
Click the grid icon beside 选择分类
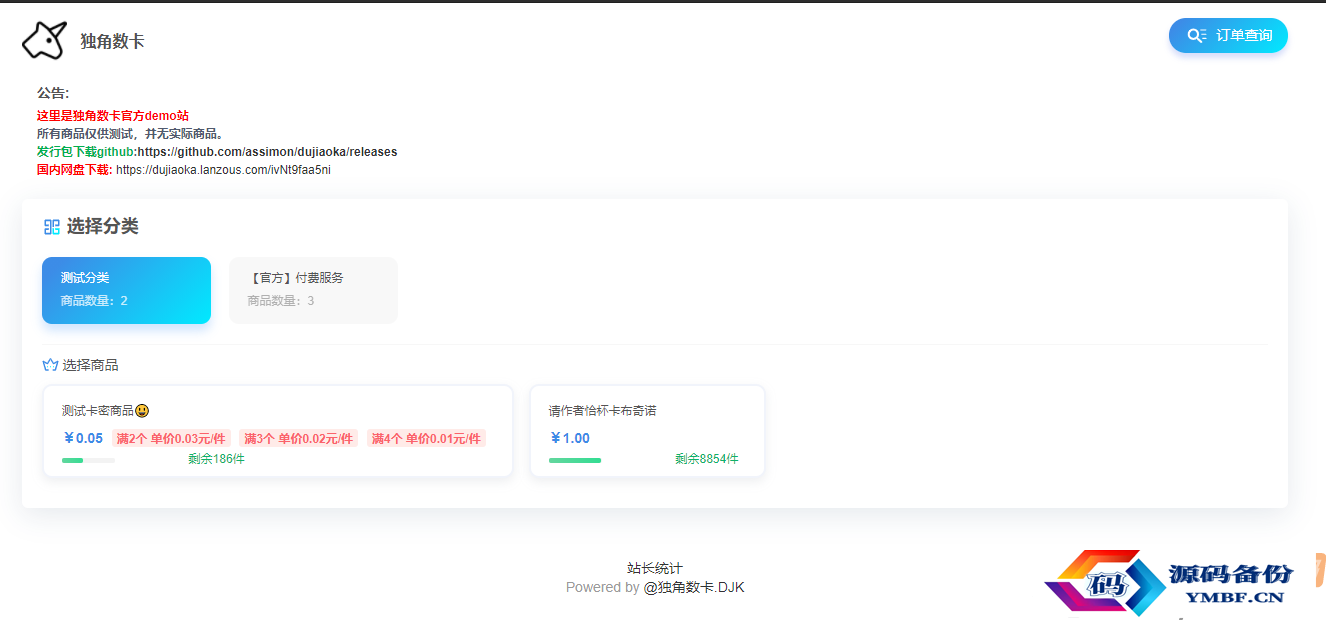click(x=52, y=227)
